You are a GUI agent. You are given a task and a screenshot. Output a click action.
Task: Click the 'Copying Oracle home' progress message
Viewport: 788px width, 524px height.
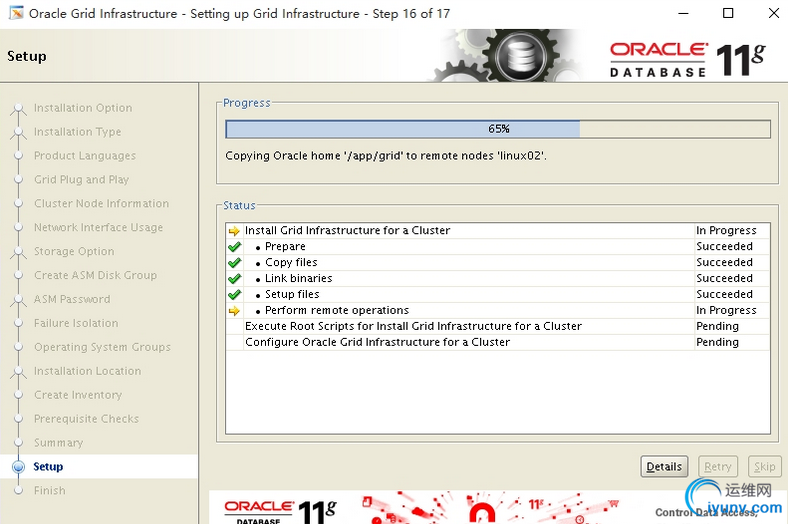pos(385,156)
